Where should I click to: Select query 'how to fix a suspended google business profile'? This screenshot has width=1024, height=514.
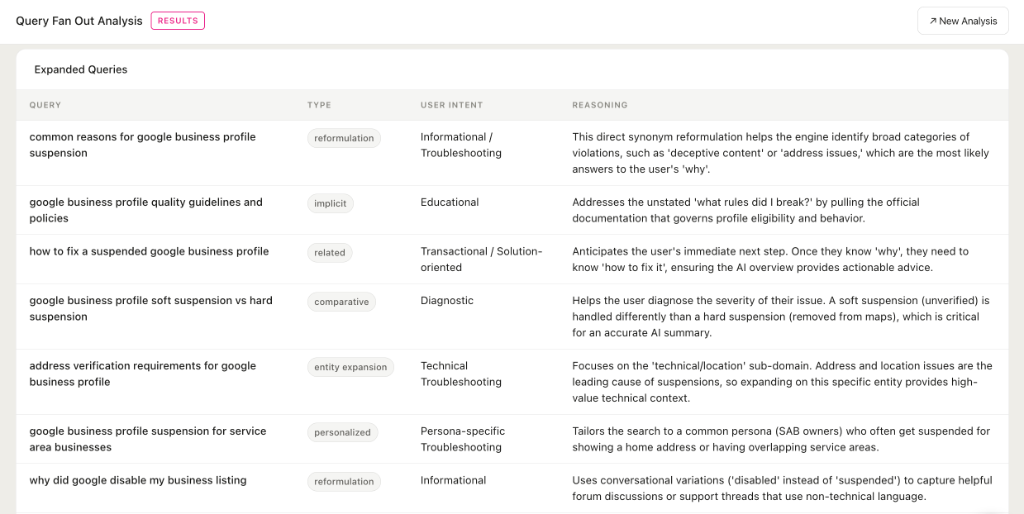coord(149,251)
